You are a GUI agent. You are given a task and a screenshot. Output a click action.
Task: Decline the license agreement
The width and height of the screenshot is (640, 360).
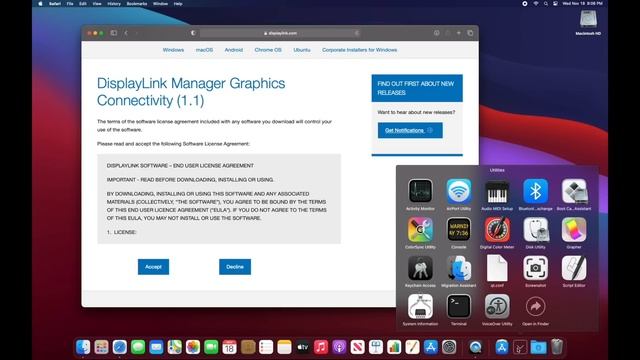pyautogui.click(x=235, y=267)
